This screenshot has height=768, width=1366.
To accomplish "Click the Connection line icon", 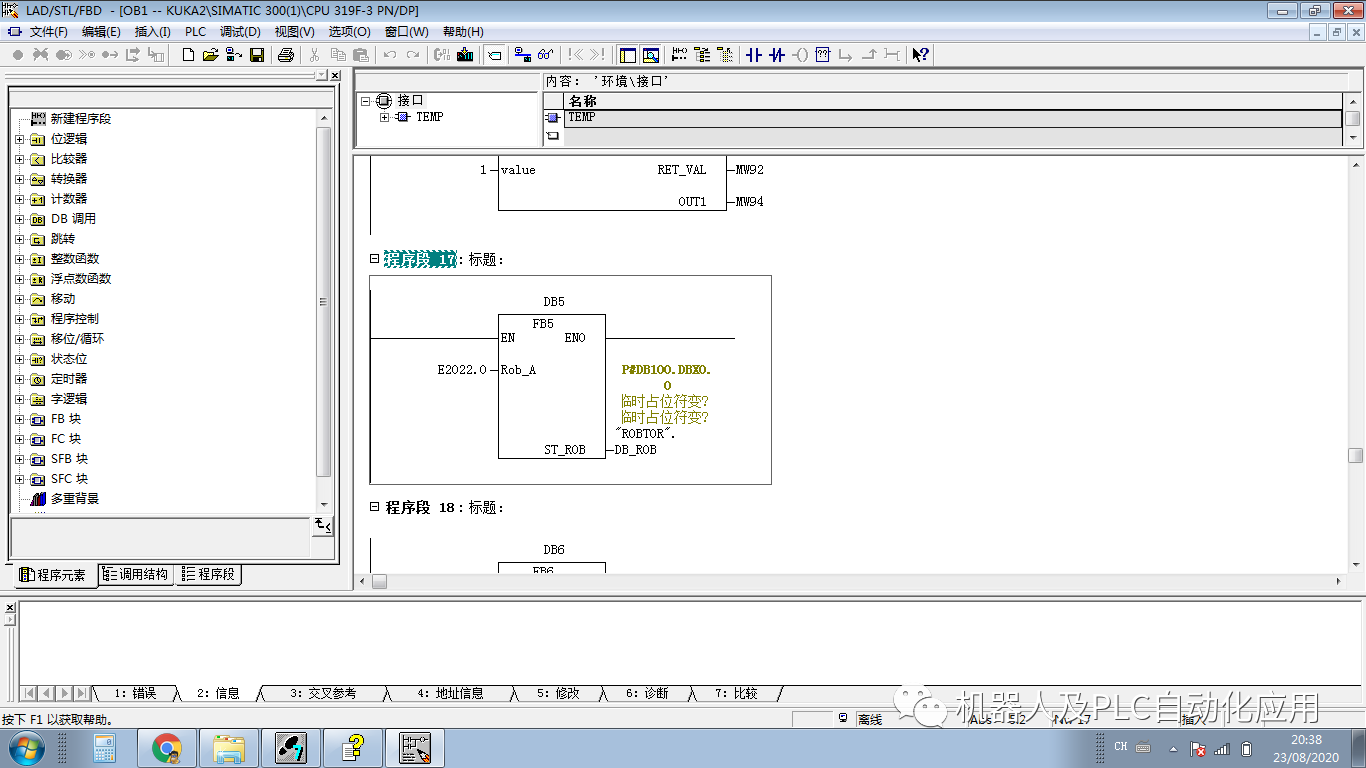I will [x=891, y=55].
